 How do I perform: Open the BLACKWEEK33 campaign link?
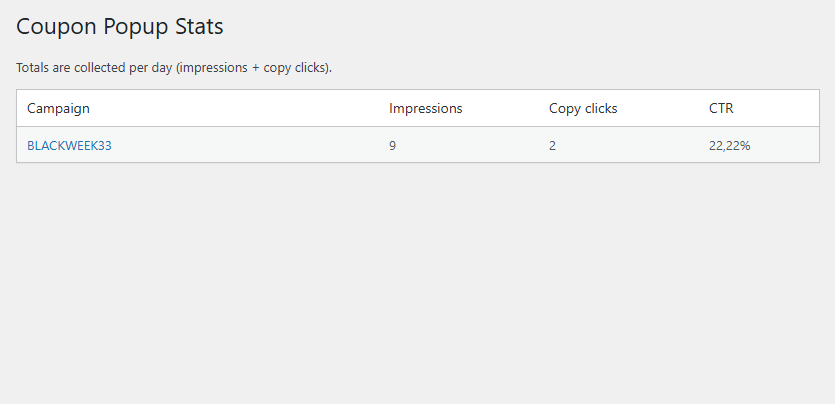point(69,145)
